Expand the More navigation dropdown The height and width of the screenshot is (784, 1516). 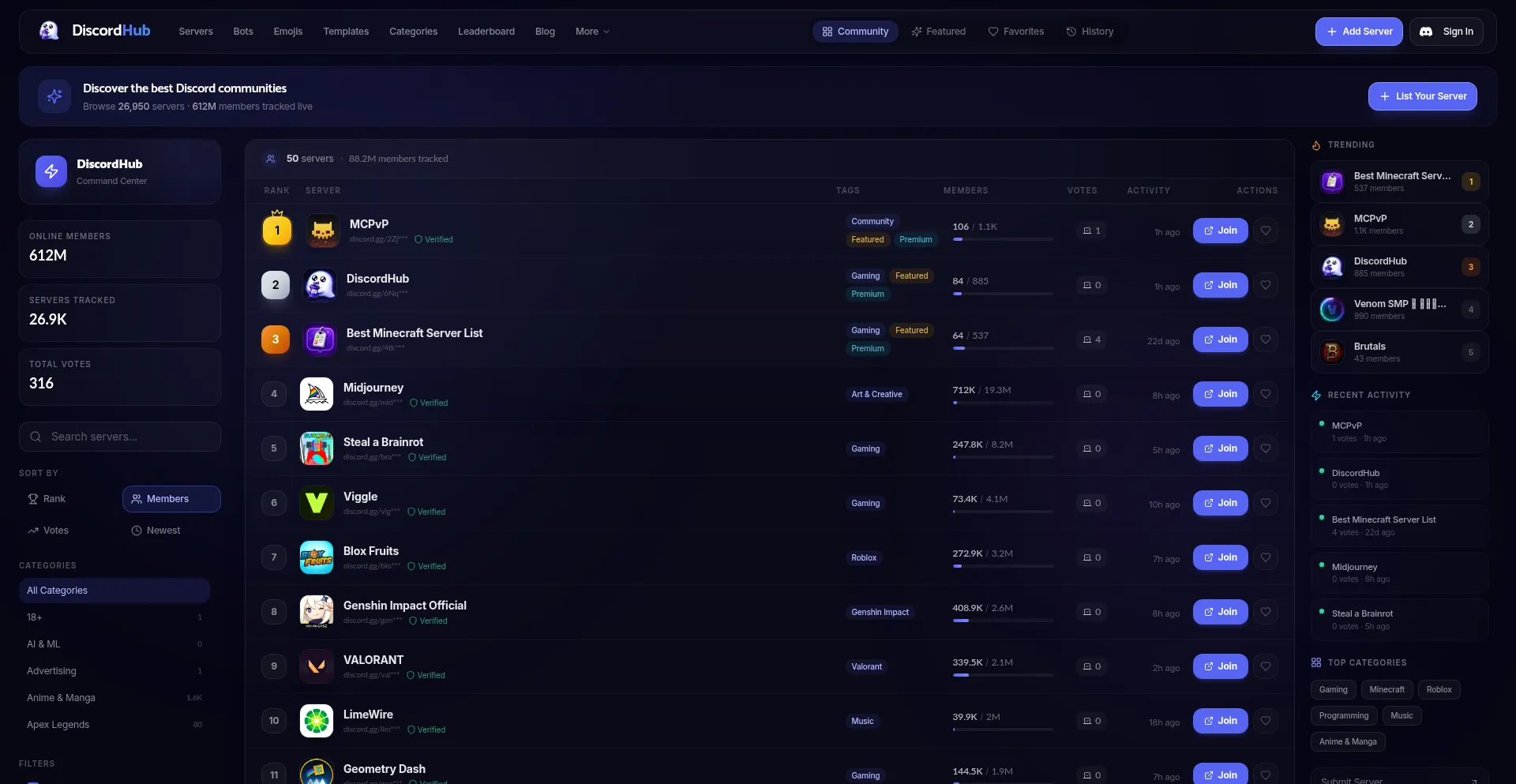(592, 32)
